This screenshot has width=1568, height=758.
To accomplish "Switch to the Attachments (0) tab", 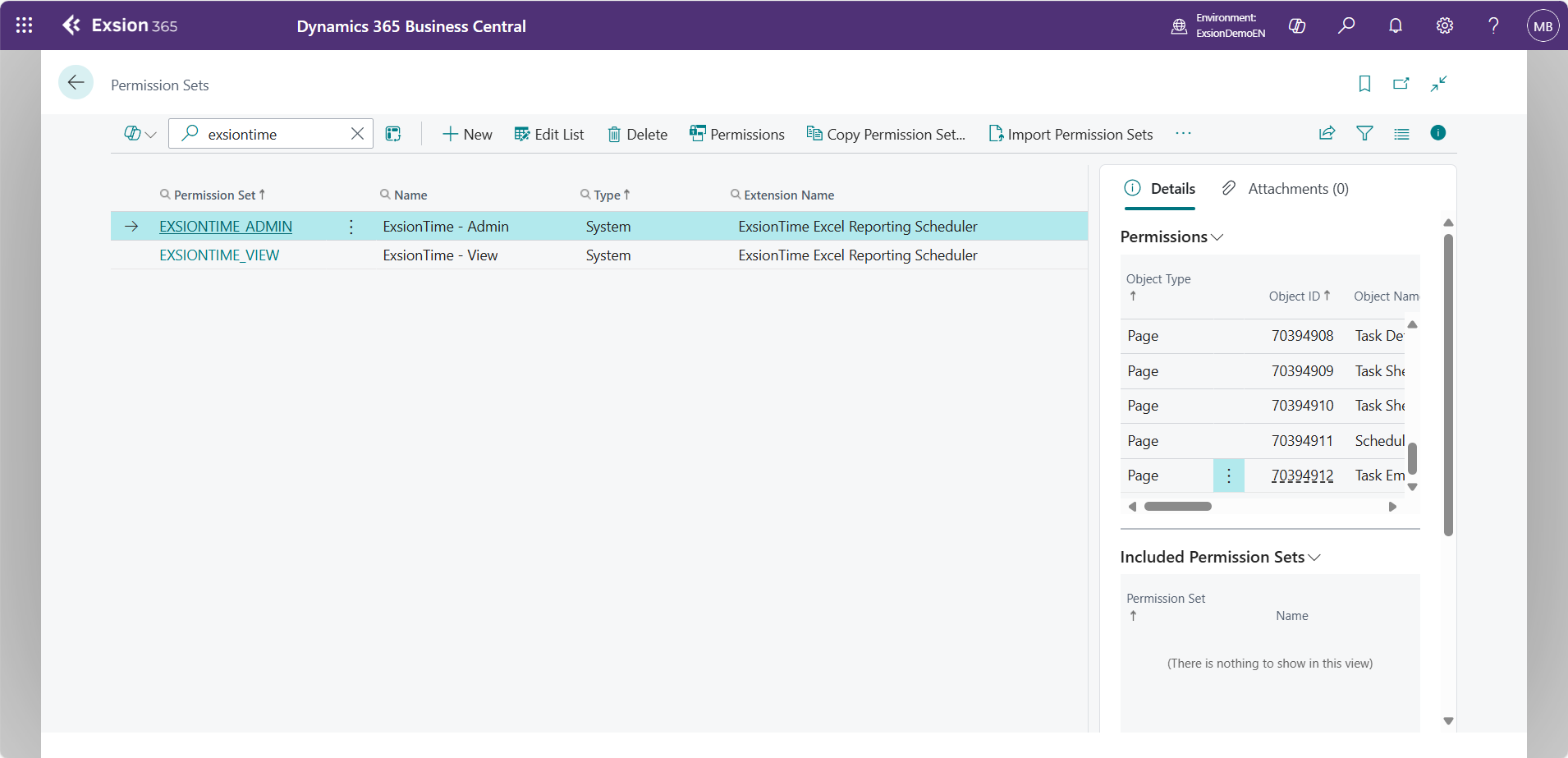I will (1286, 189).
